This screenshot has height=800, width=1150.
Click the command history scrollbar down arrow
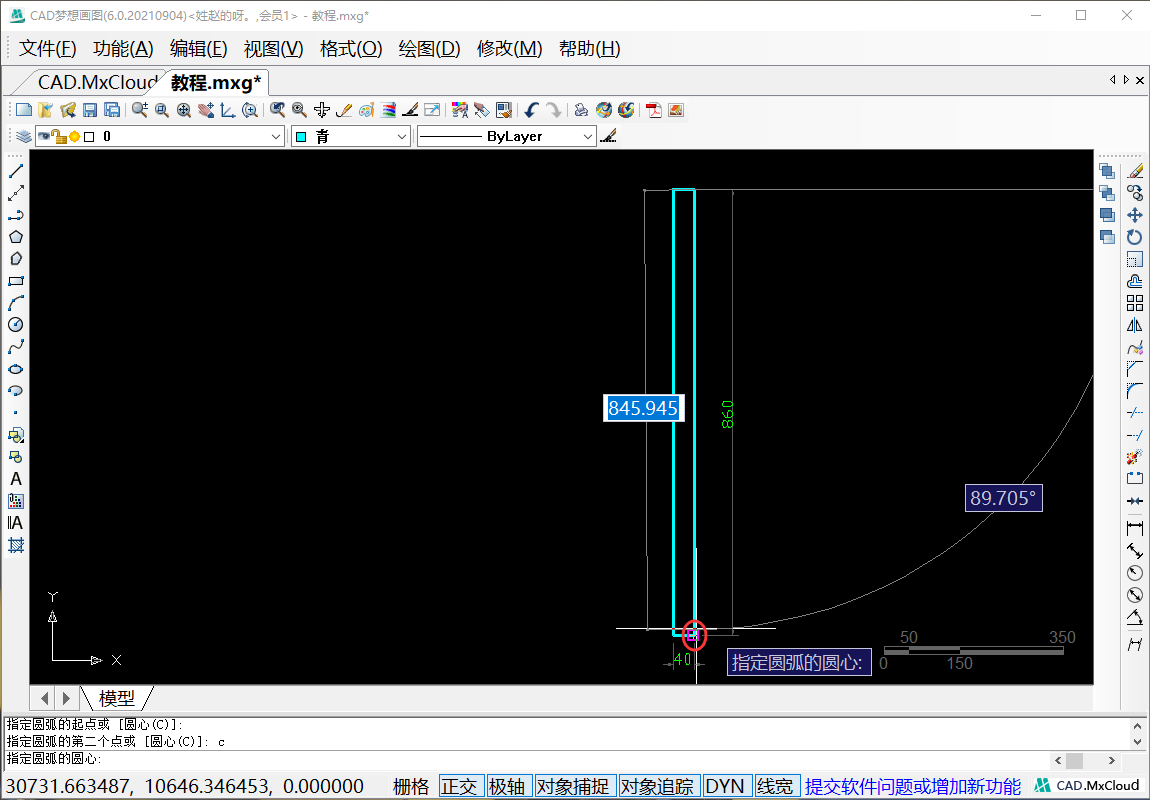[x=1139, y=741]
